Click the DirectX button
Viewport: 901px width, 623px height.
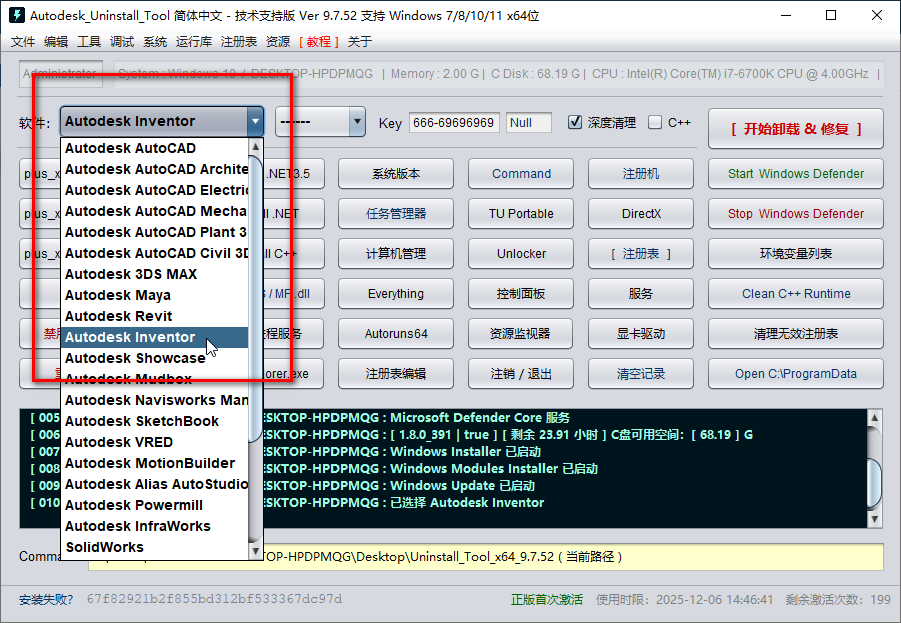(x=641, y=214)
